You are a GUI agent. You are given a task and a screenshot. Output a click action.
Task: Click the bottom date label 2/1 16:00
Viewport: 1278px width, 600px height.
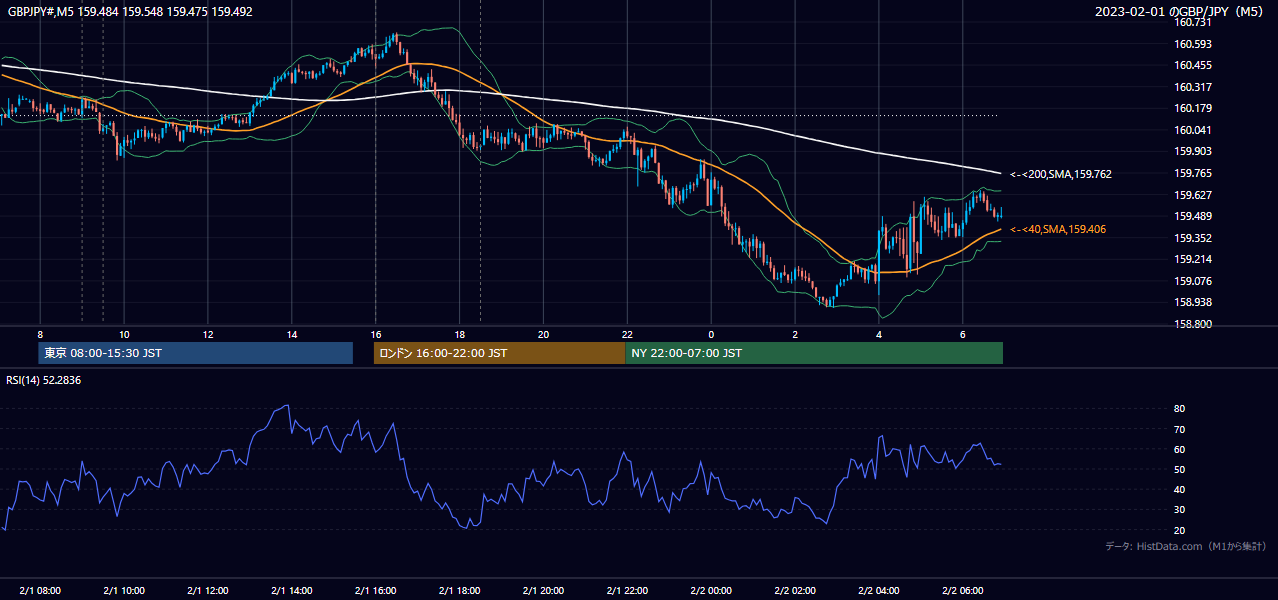[x=376, y=590]
